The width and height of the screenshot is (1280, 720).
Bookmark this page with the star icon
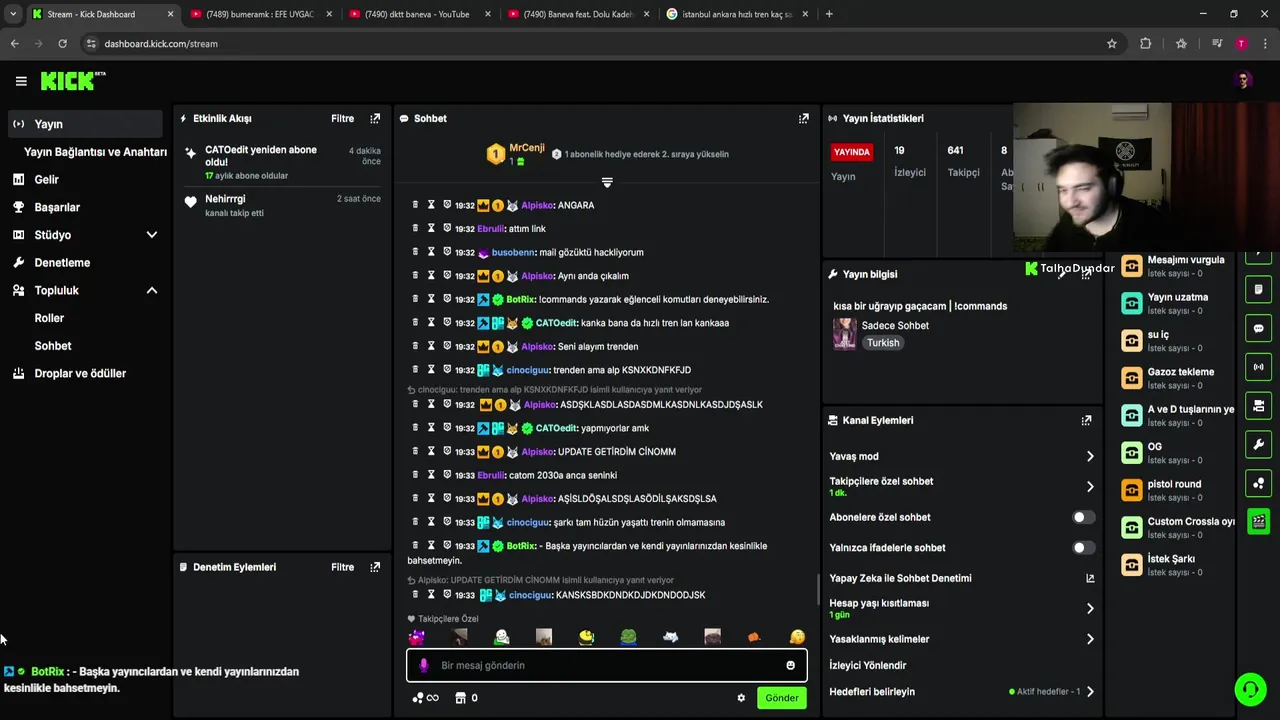[1112, 44]
